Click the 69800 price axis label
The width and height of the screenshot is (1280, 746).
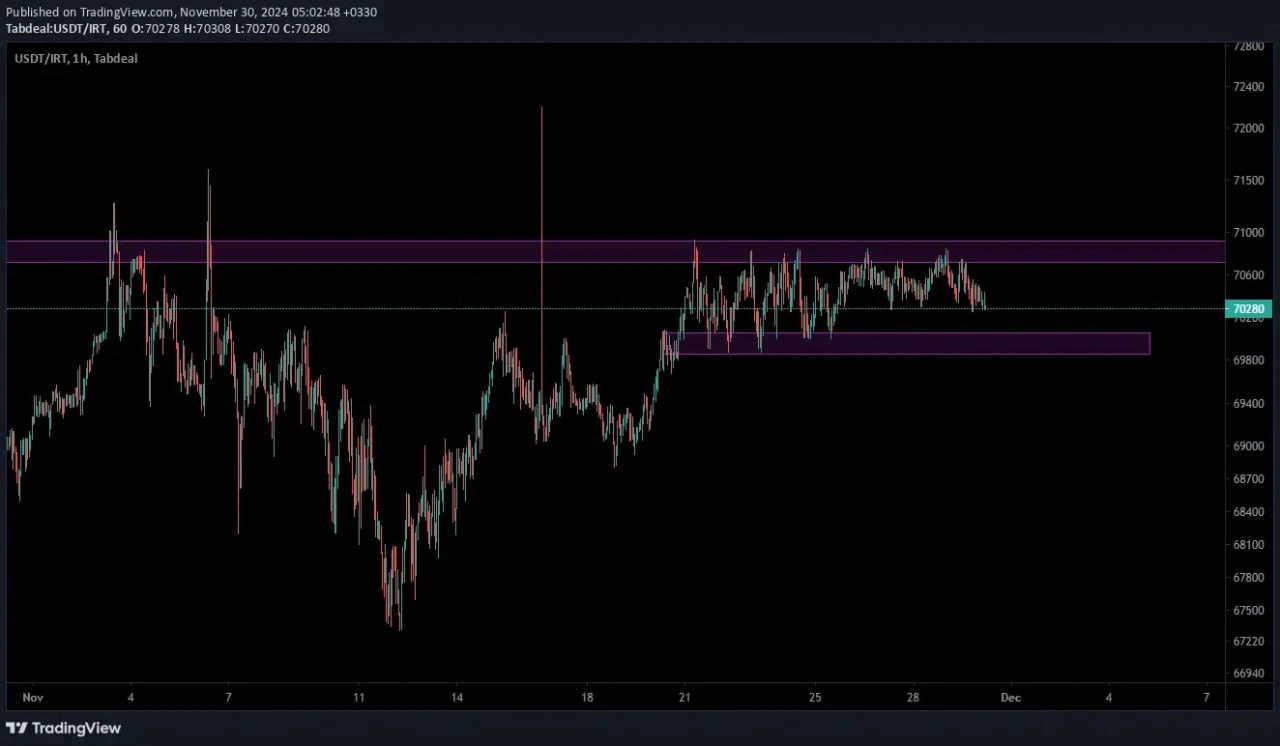(x=1250, y=360)
